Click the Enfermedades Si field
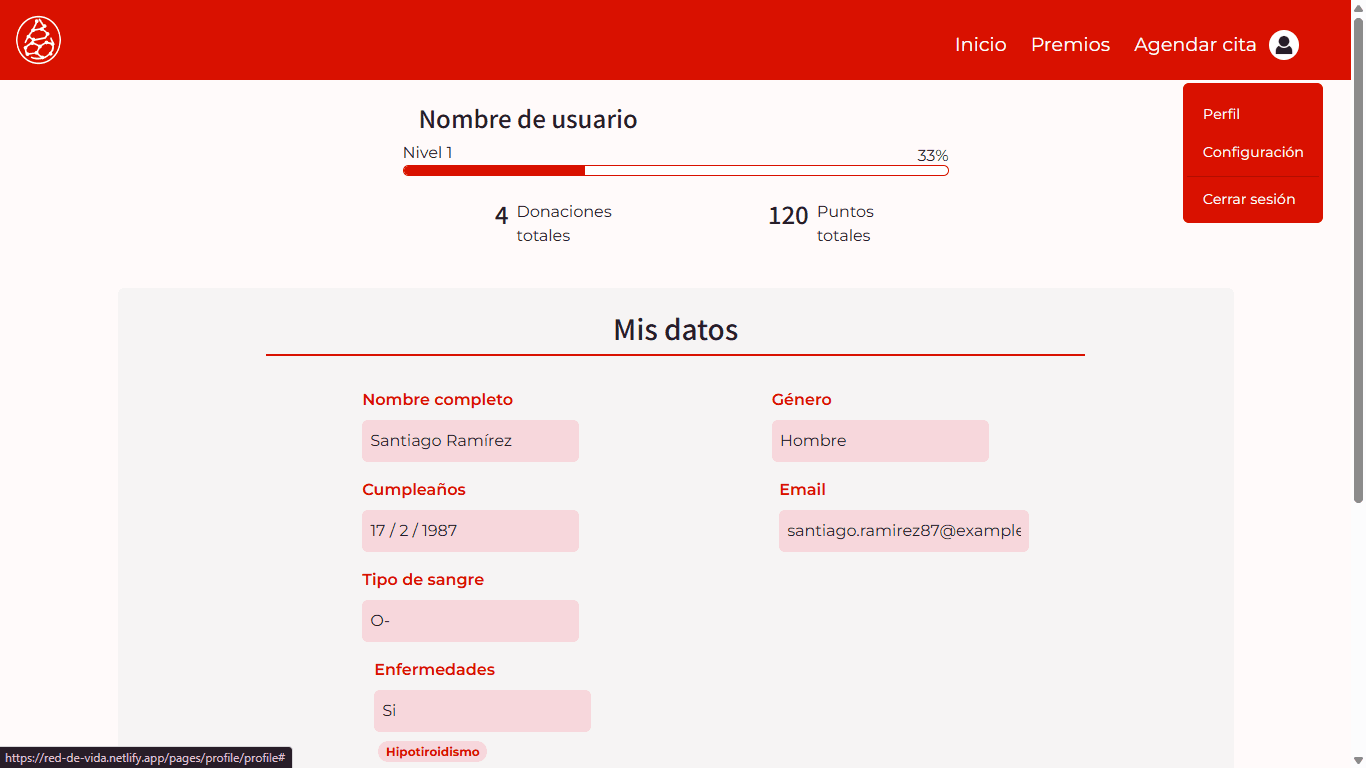Viewport: 1366px width, 768px height. coord(482,711)
